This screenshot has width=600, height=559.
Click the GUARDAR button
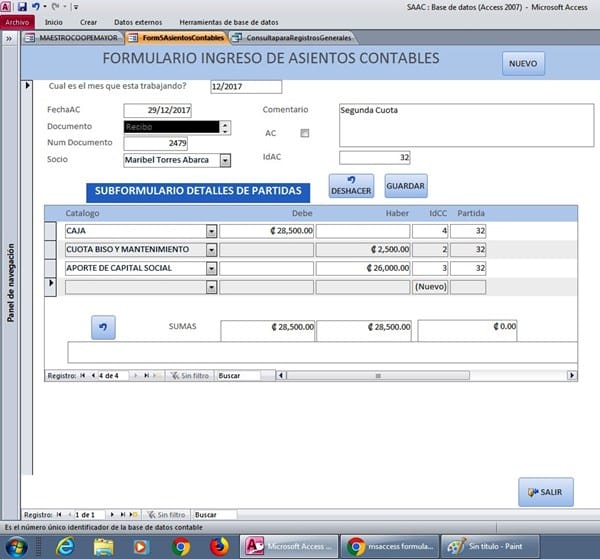click(x=405, y=186)
